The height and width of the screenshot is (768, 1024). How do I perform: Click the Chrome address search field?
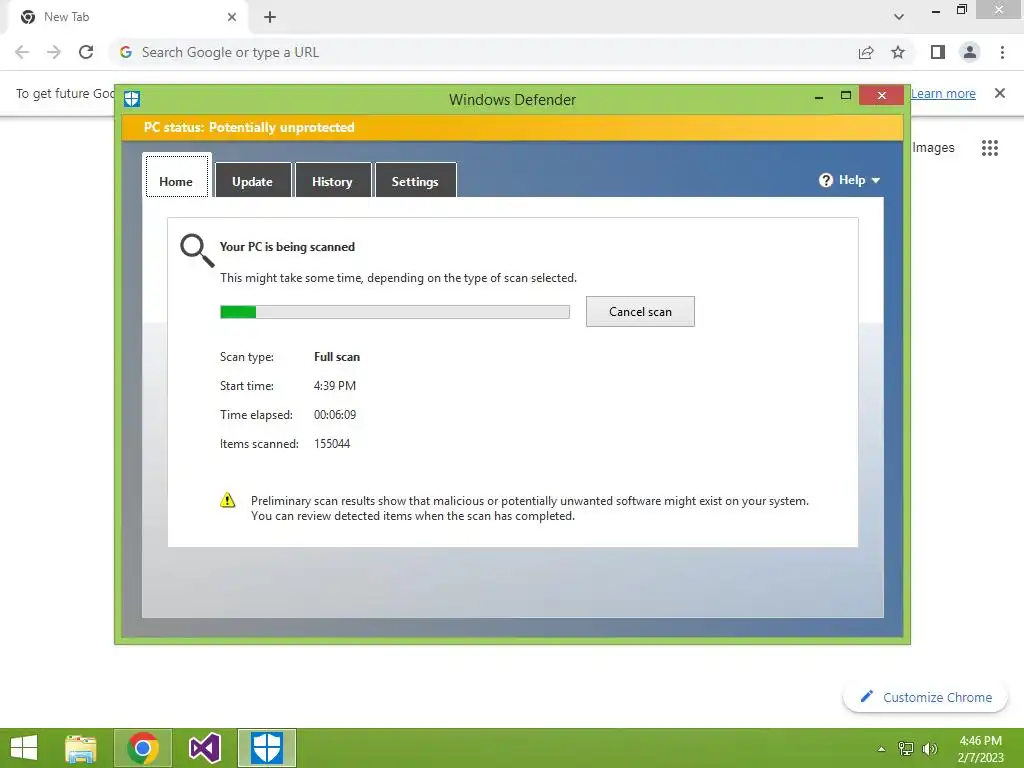click(x=483, y=52)
